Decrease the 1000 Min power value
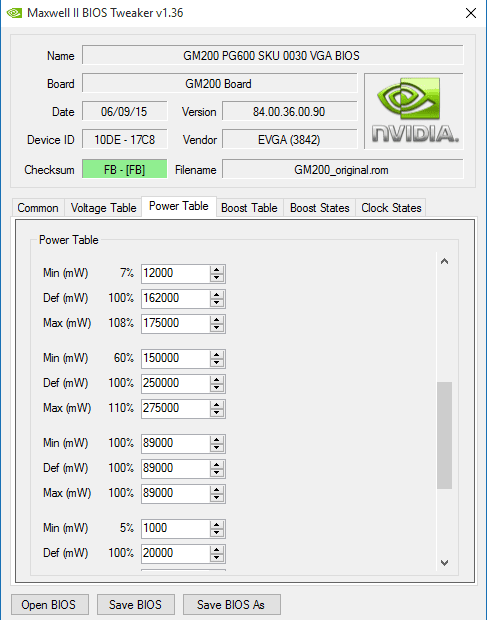Viewport: 487px width, 620px height. pos(217,533)
